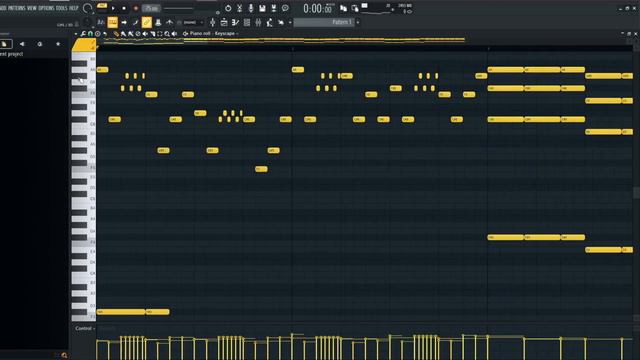640x360 pixels.
Task: Open the HELP menu
Action: 74,8
